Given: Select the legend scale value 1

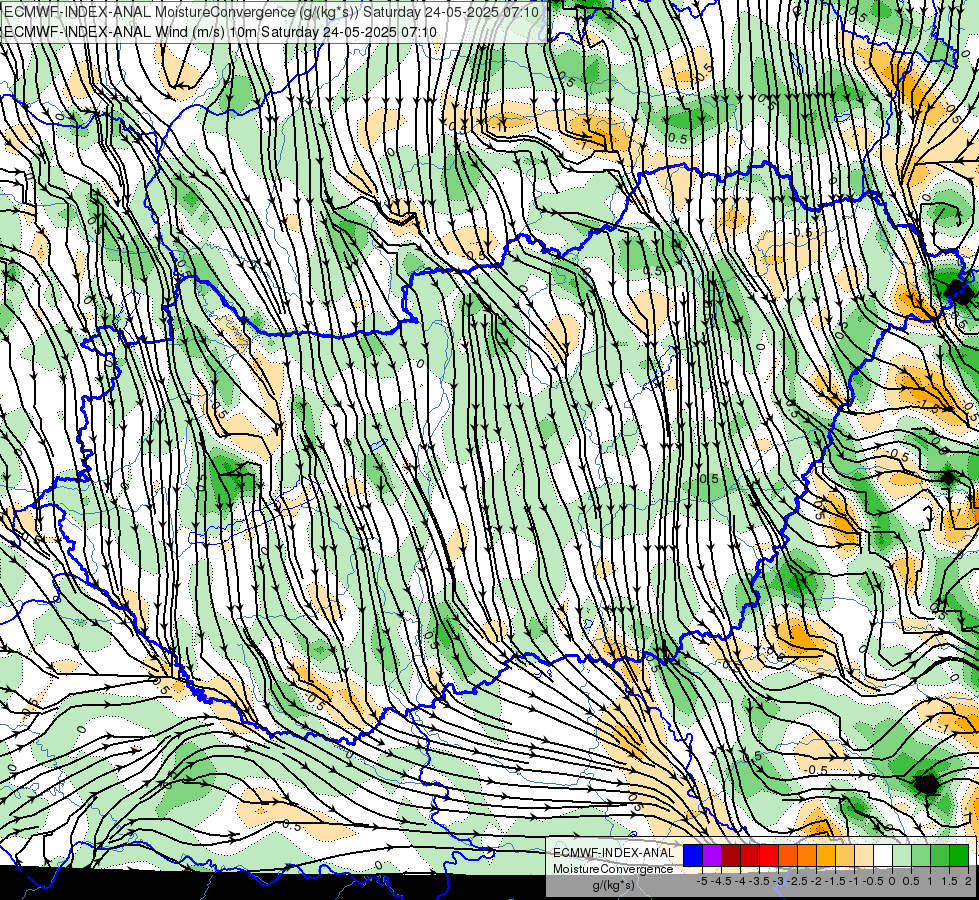Looking at the screenshot, I should (x=930, y=881).
